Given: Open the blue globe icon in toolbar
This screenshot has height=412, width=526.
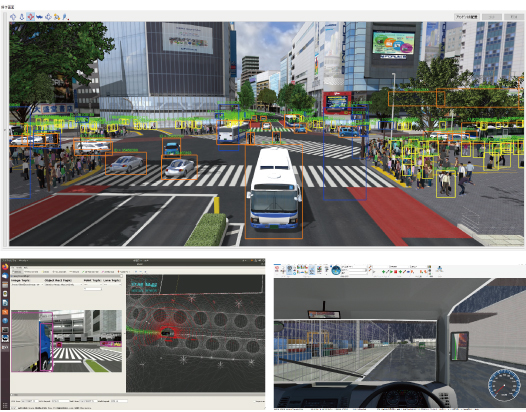Looking at the screenshot, I should coord(336,270).
